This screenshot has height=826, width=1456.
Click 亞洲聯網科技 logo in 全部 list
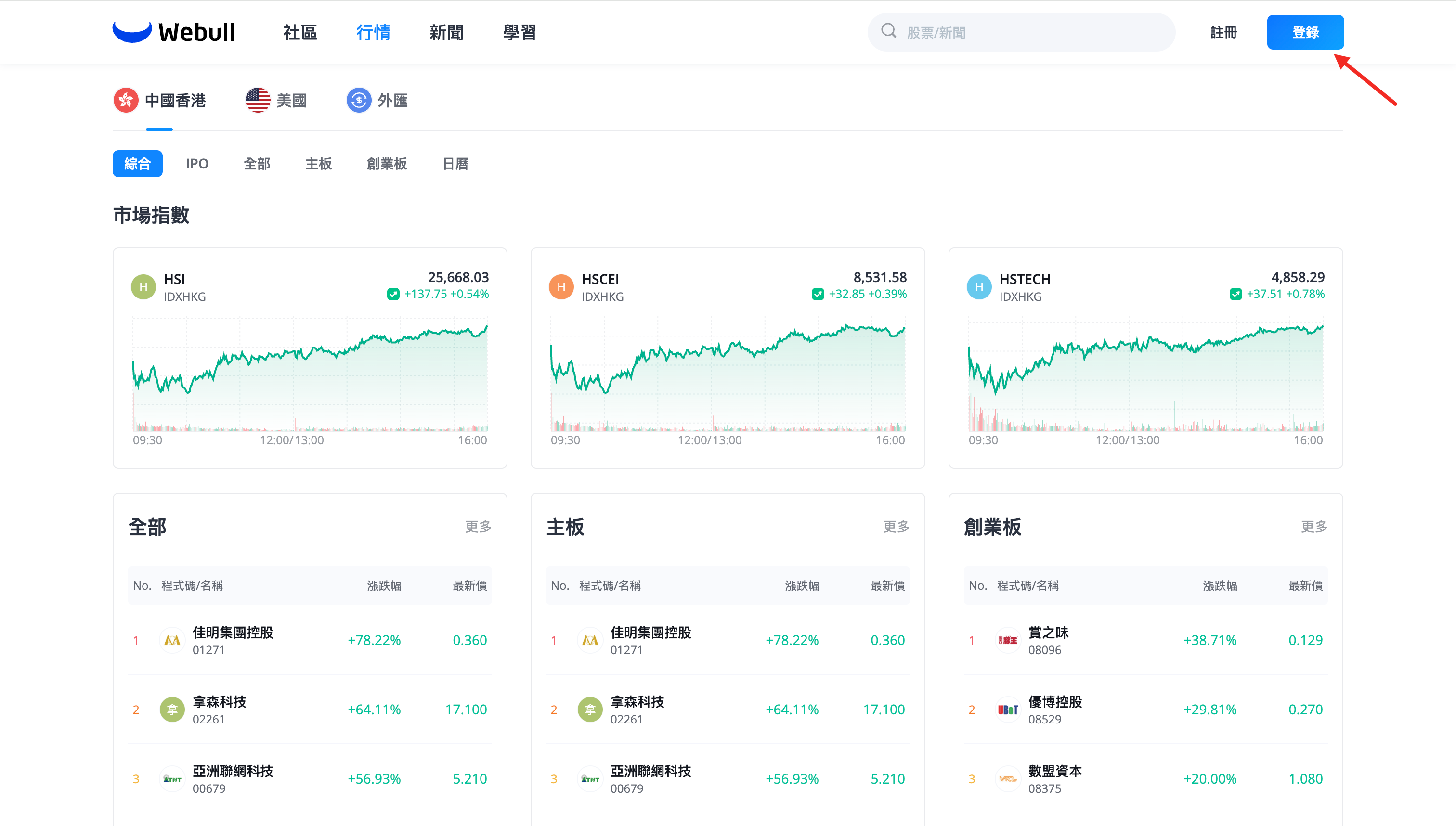172,779
